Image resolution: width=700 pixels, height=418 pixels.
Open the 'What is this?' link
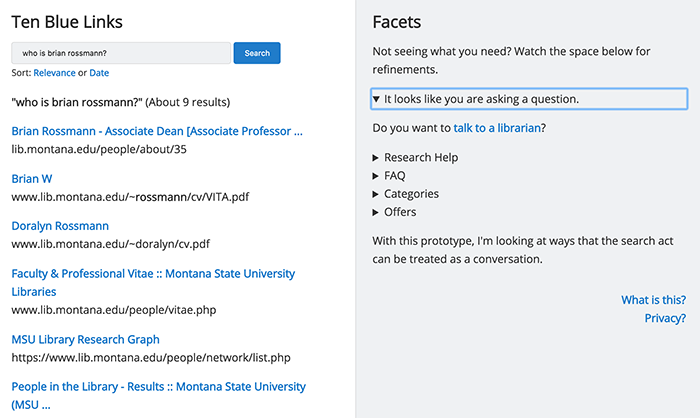click(653, 300)
